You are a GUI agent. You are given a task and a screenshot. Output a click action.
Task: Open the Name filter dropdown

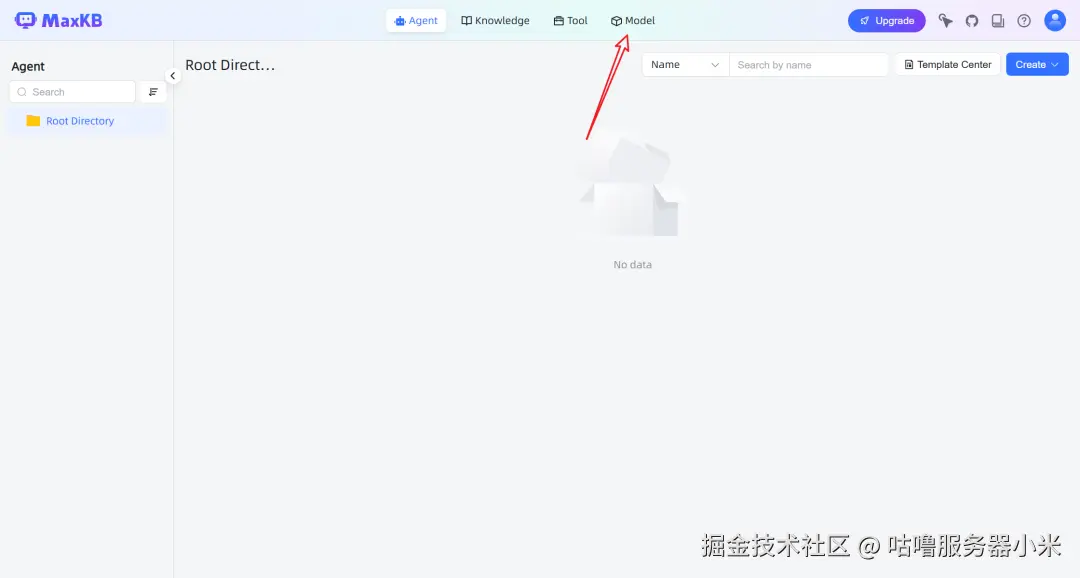[x=684, y=64]
